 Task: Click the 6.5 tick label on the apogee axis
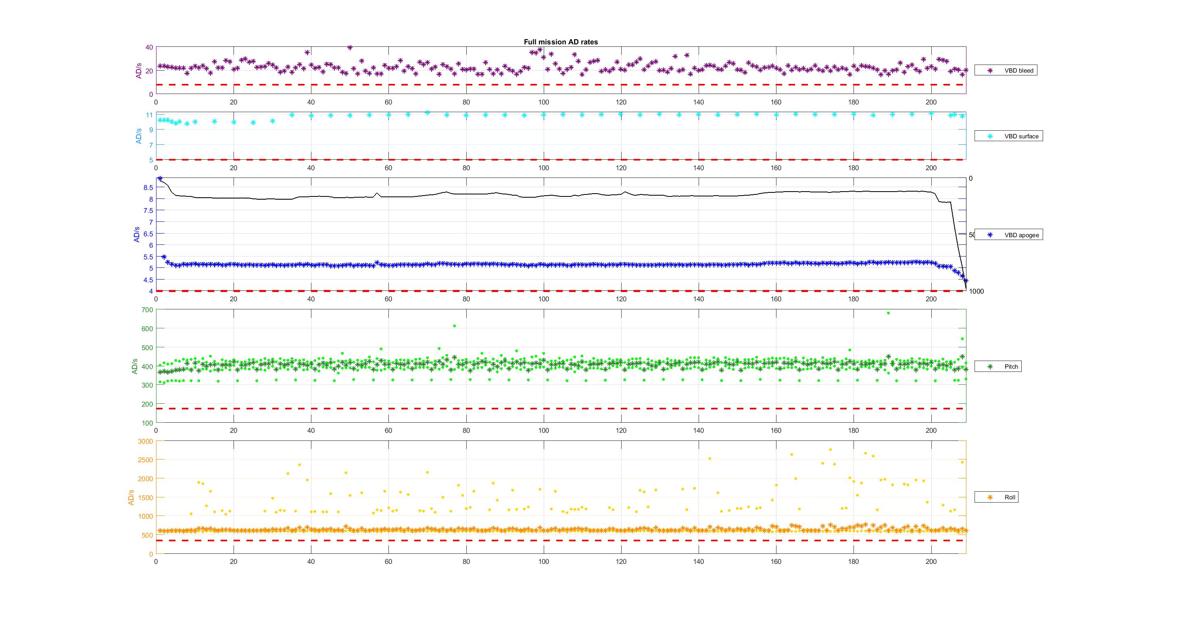148,233
